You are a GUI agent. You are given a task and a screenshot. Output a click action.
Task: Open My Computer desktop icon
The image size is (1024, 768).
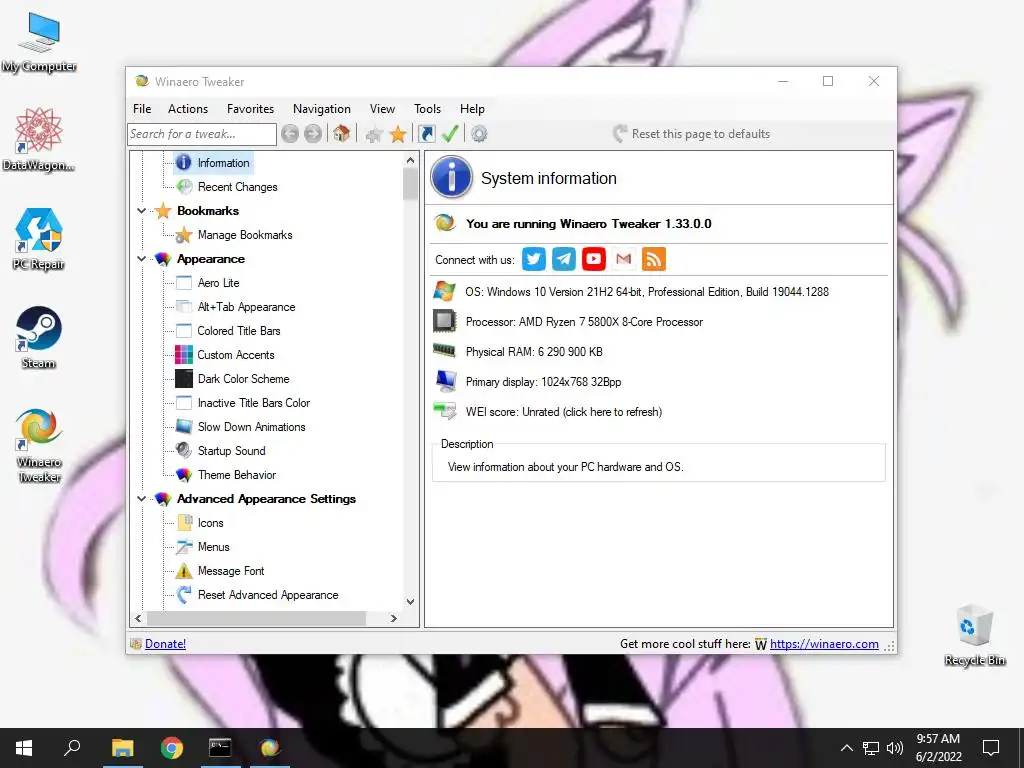point(39,41)
